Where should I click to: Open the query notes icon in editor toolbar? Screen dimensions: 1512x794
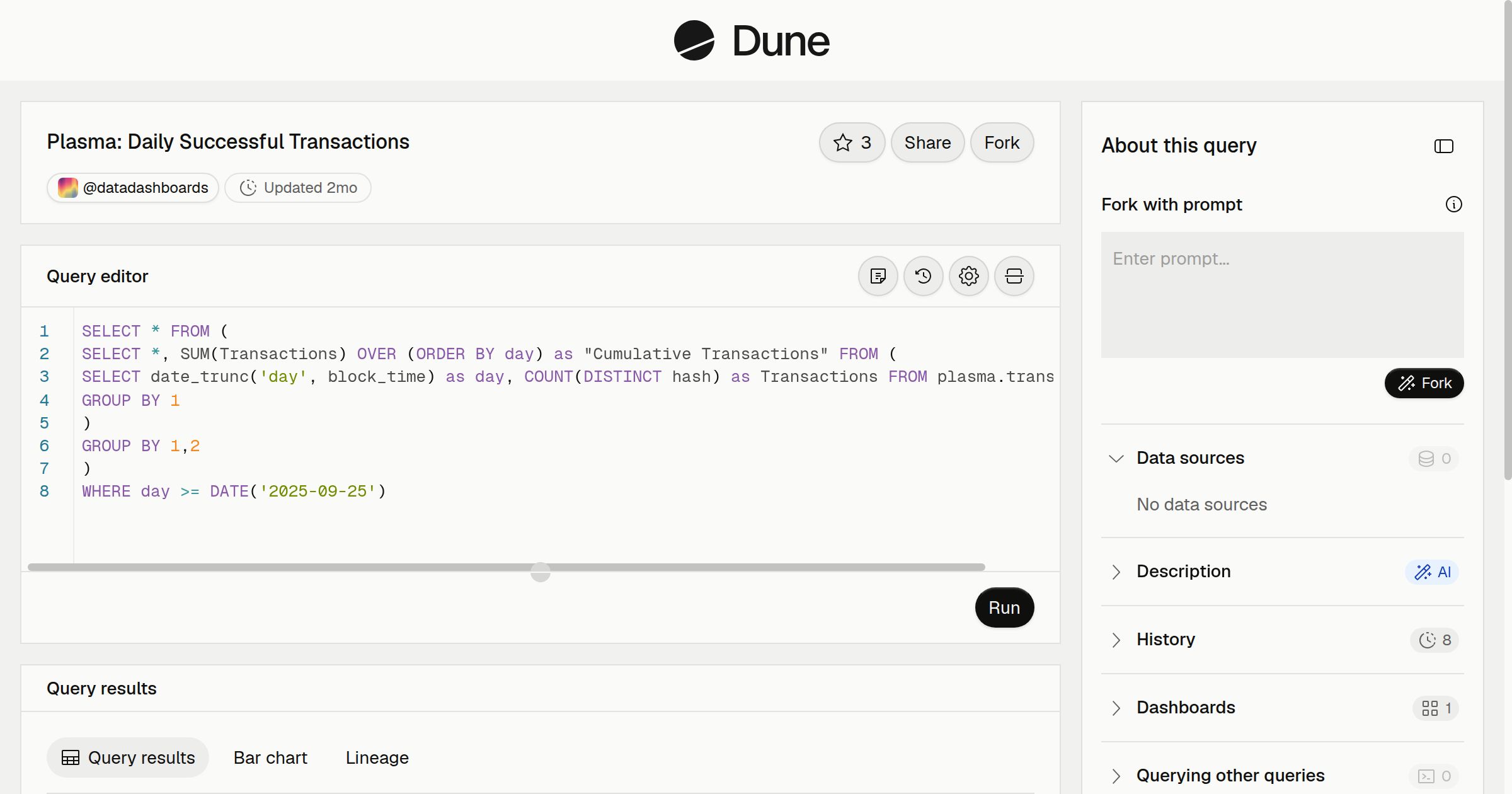point(878,276)
